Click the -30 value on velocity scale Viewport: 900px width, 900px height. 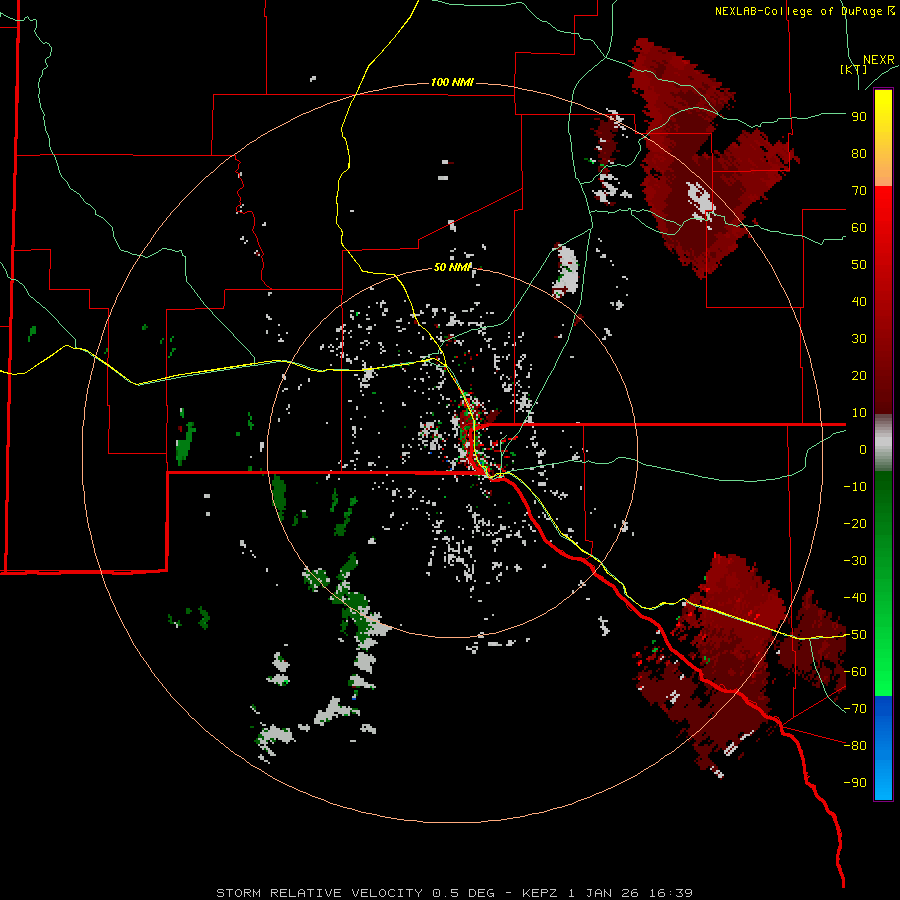click(855, 561)
